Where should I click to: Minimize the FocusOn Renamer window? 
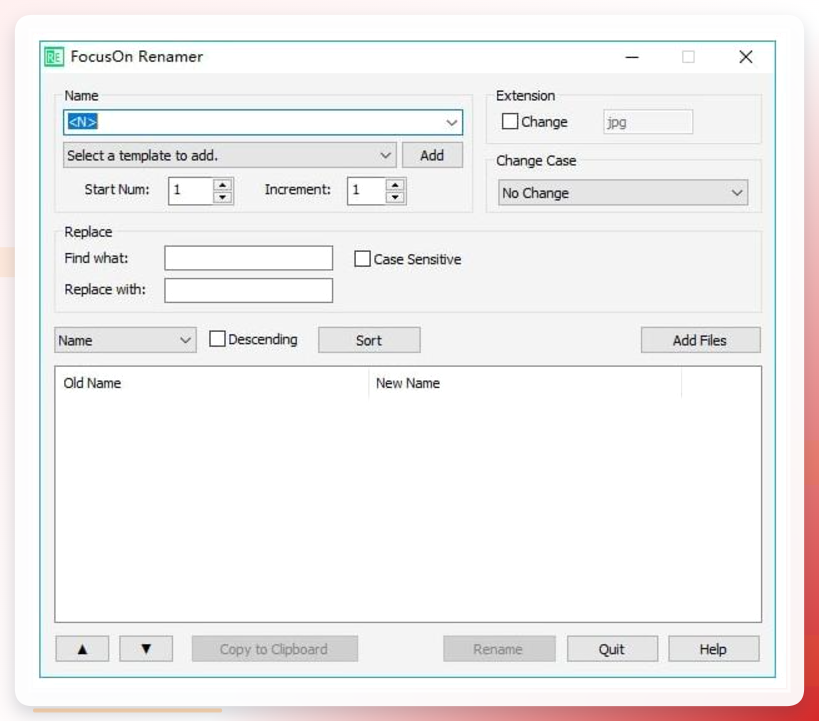coord(632,57)
